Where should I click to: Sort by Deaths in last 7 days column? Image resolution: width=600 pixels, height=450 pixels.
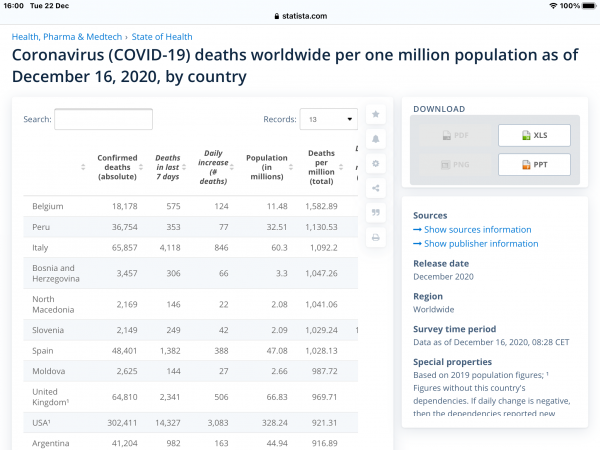click(184, 167)
